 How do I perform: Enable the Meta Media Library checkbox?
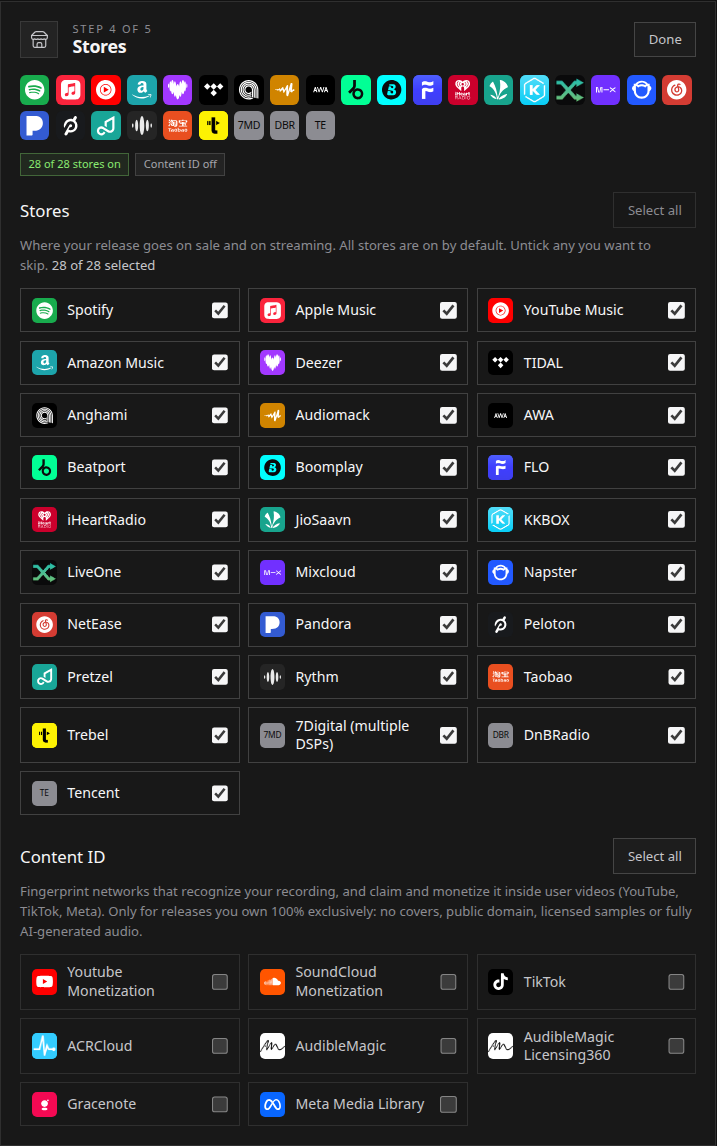(449, 1104)
